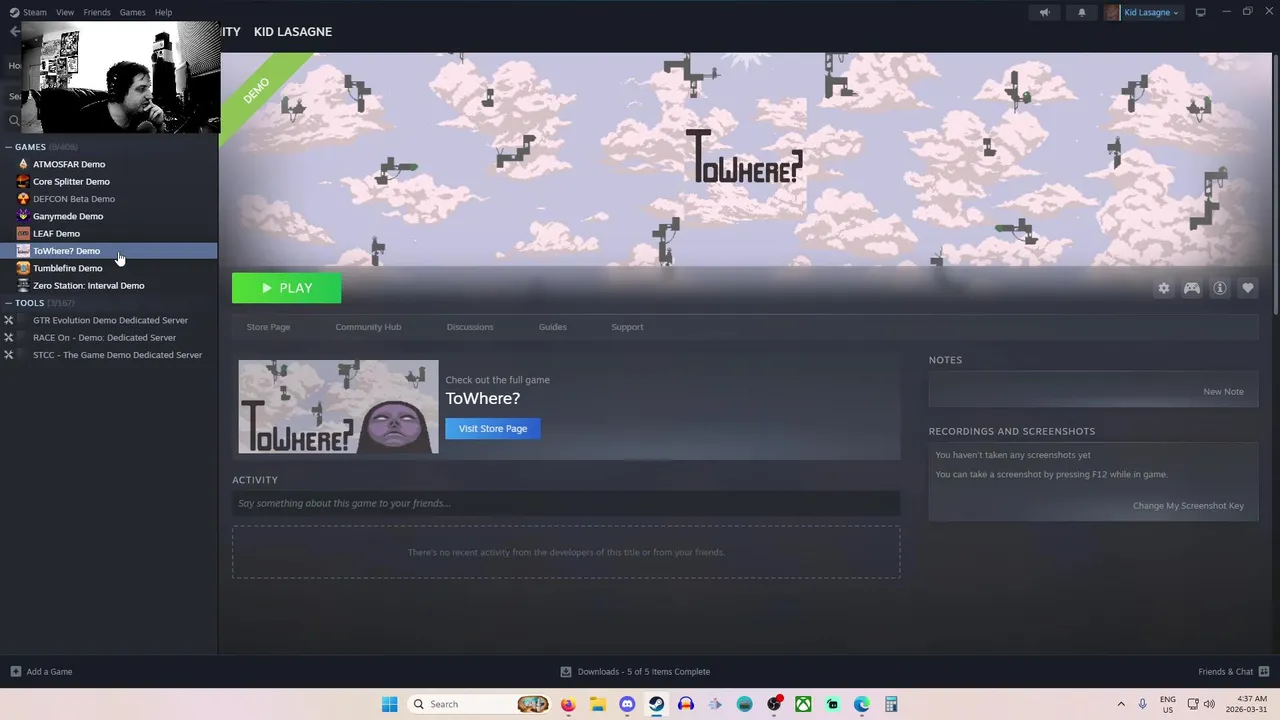Open Steam announcements megaphone icon
The height and width of the screenshot is (720, 1280).
point(1044,12)
